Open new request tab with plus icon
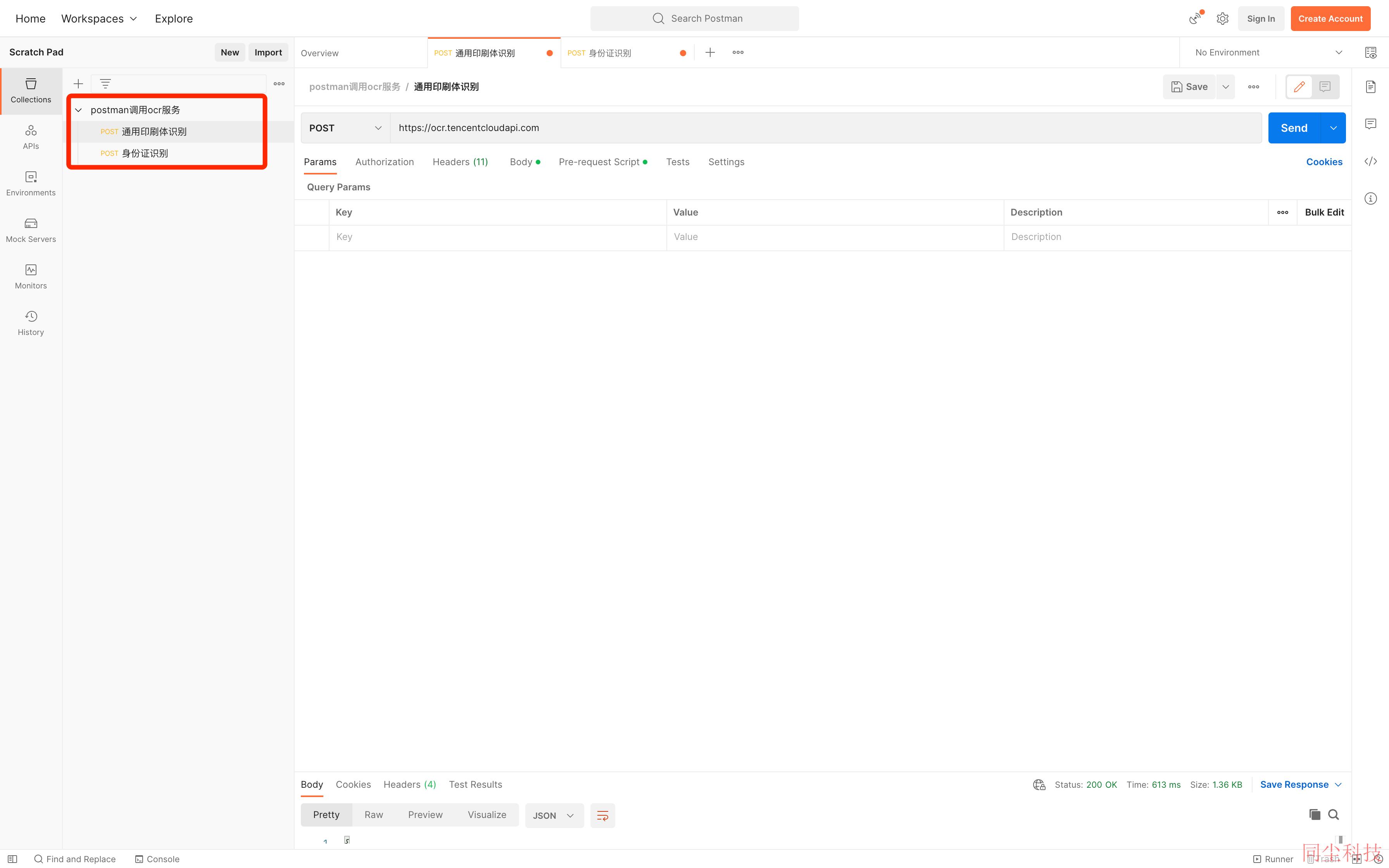1389x868 pixels. click(x=710, y=52)
